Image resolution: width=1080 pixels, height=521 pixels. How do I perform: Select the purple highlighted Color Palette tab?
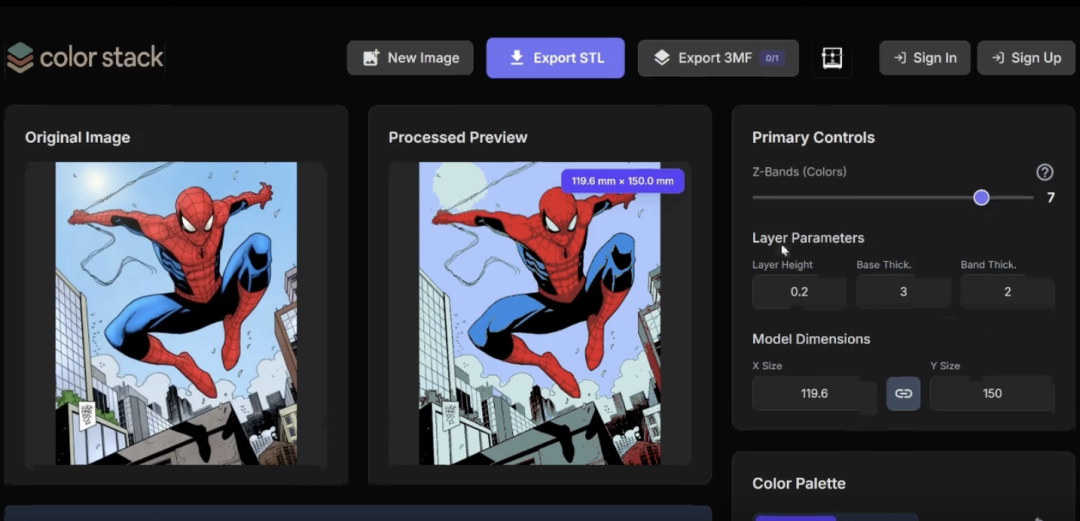795,517
